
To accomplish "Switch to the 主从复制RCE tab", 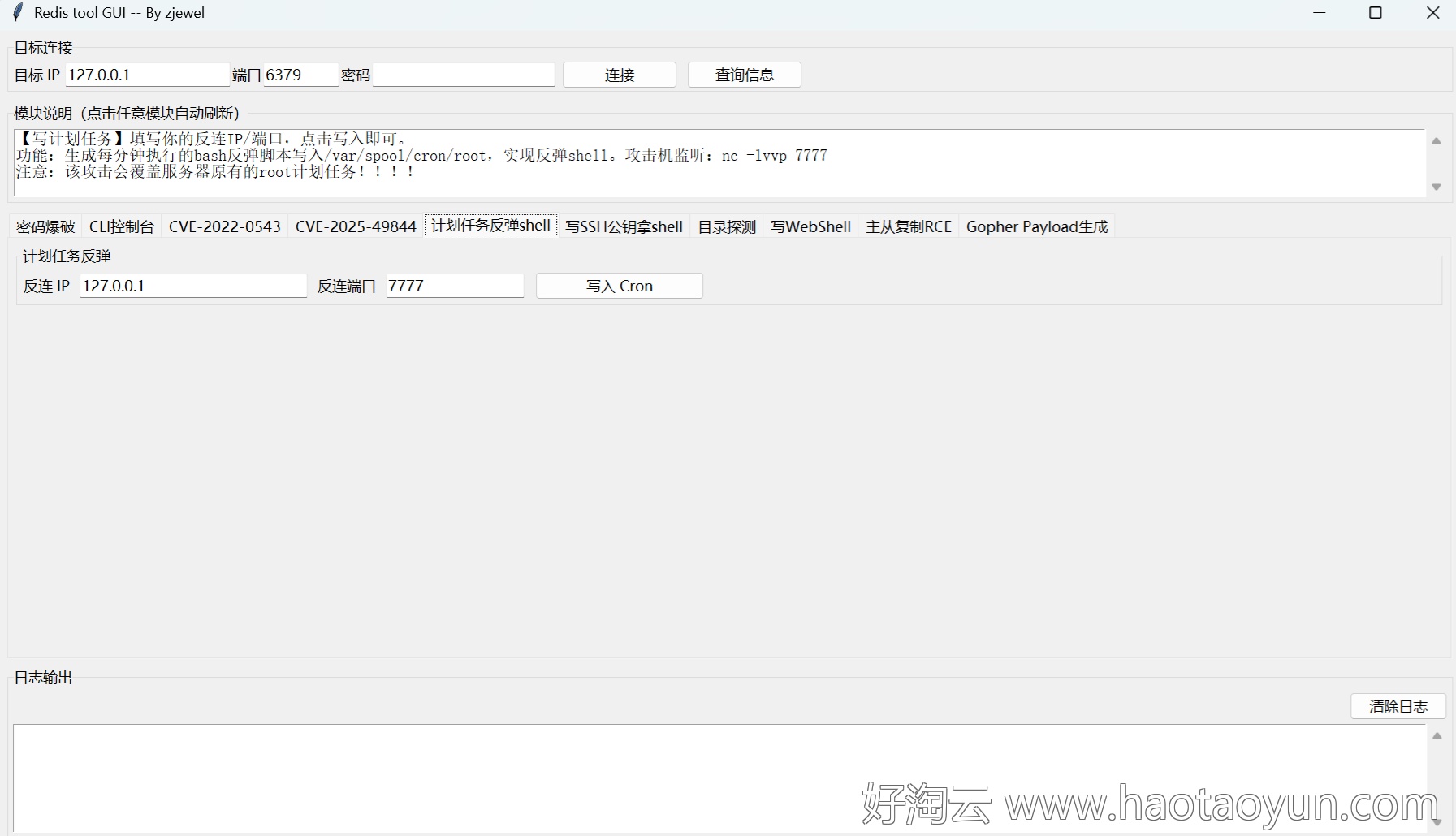I will click(909, 226).
